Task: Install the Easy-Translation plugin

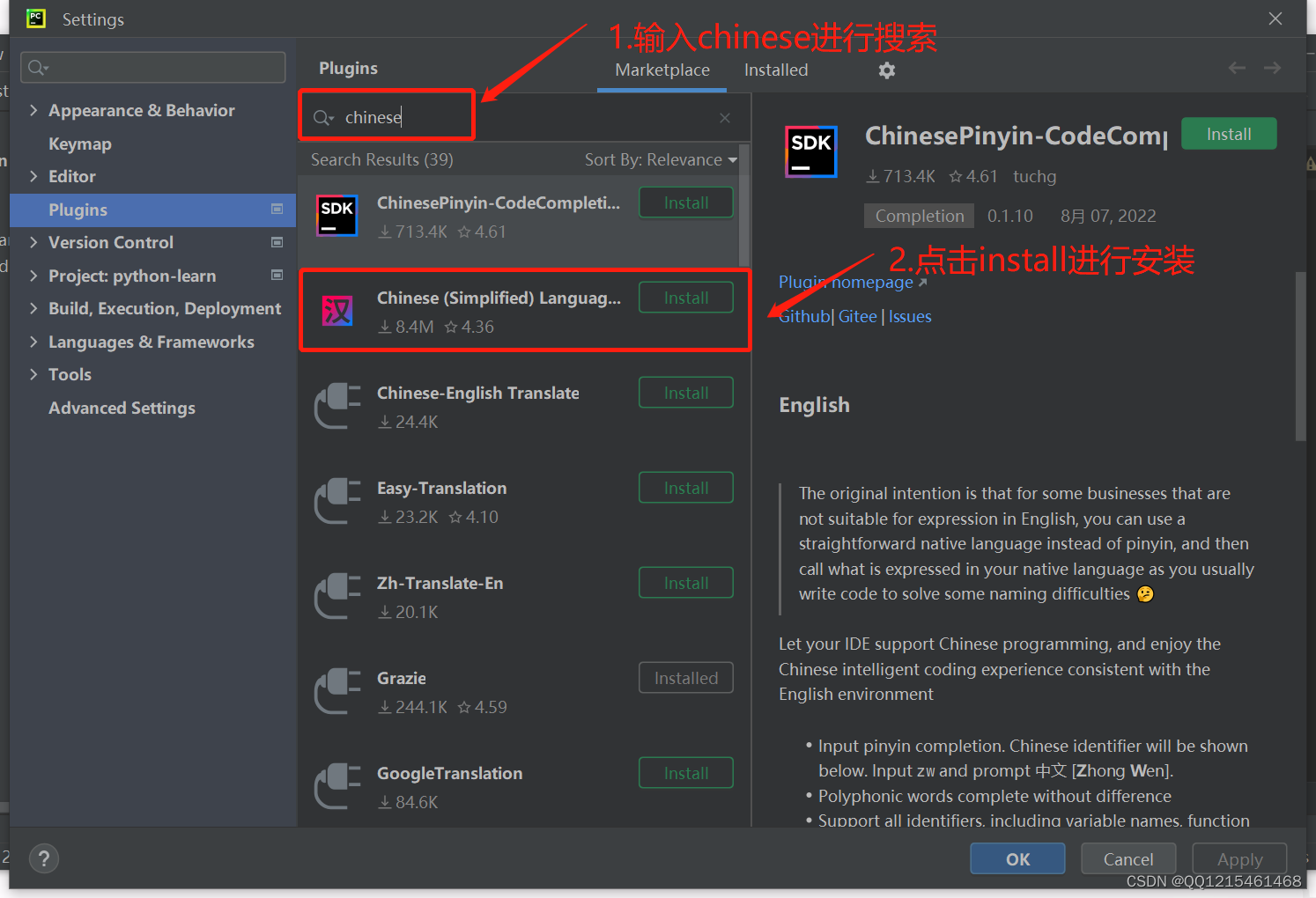Action: point(686,488)
